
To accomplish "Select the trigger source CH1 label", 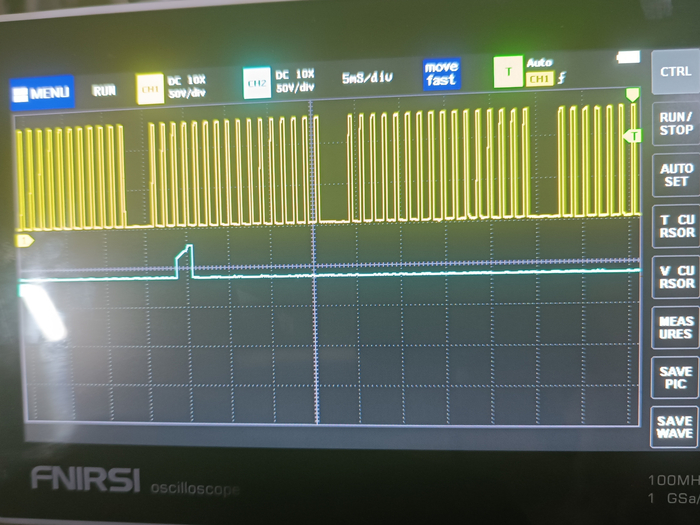I will point(539,79).
